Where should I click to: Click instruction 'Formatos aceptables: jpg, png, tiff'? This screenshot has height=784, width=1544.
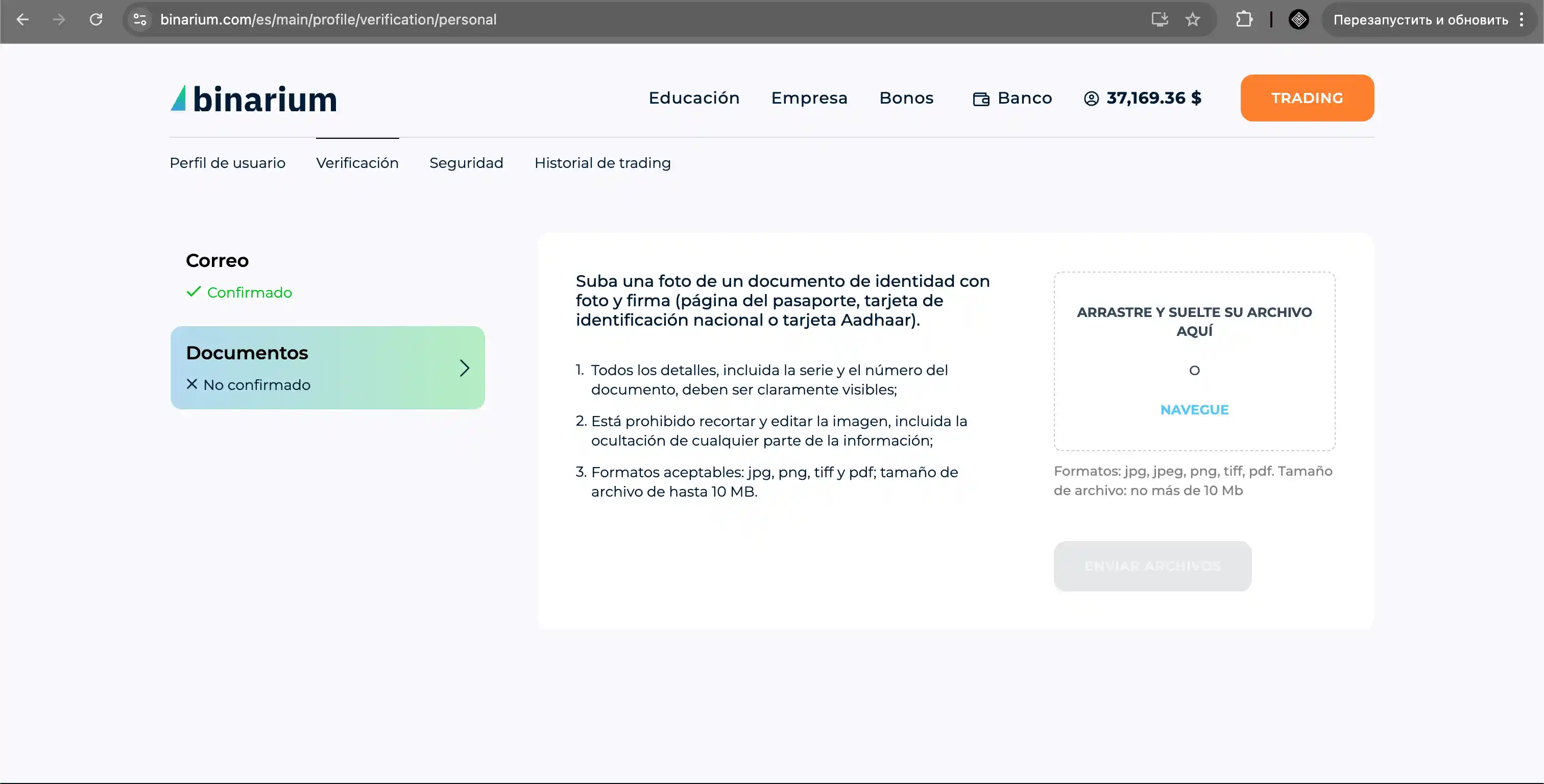click(775, 481)
